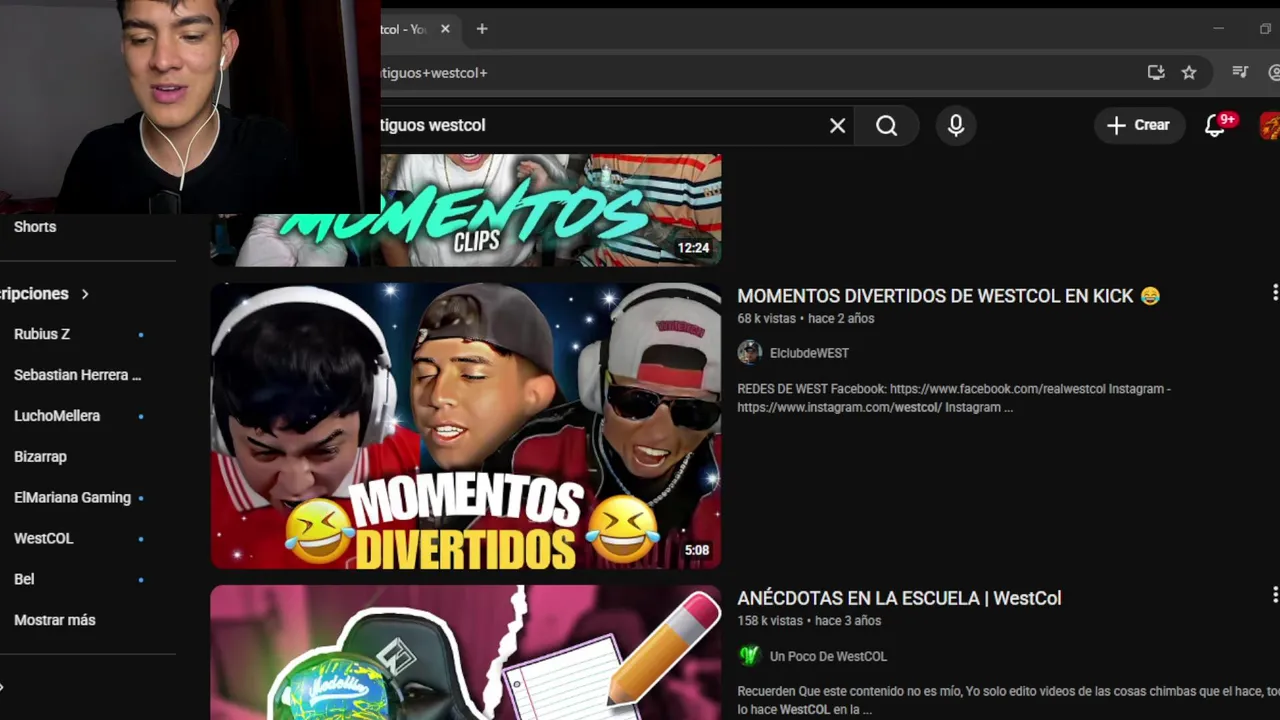Select Shorts in the sidebar
This screenshot has width=1280, height=720.
35,227
